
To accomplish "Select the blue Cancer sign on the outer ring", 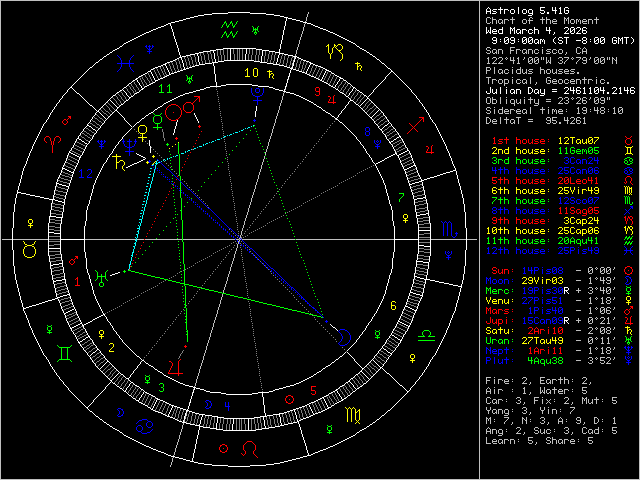I will tap(144, 427).
